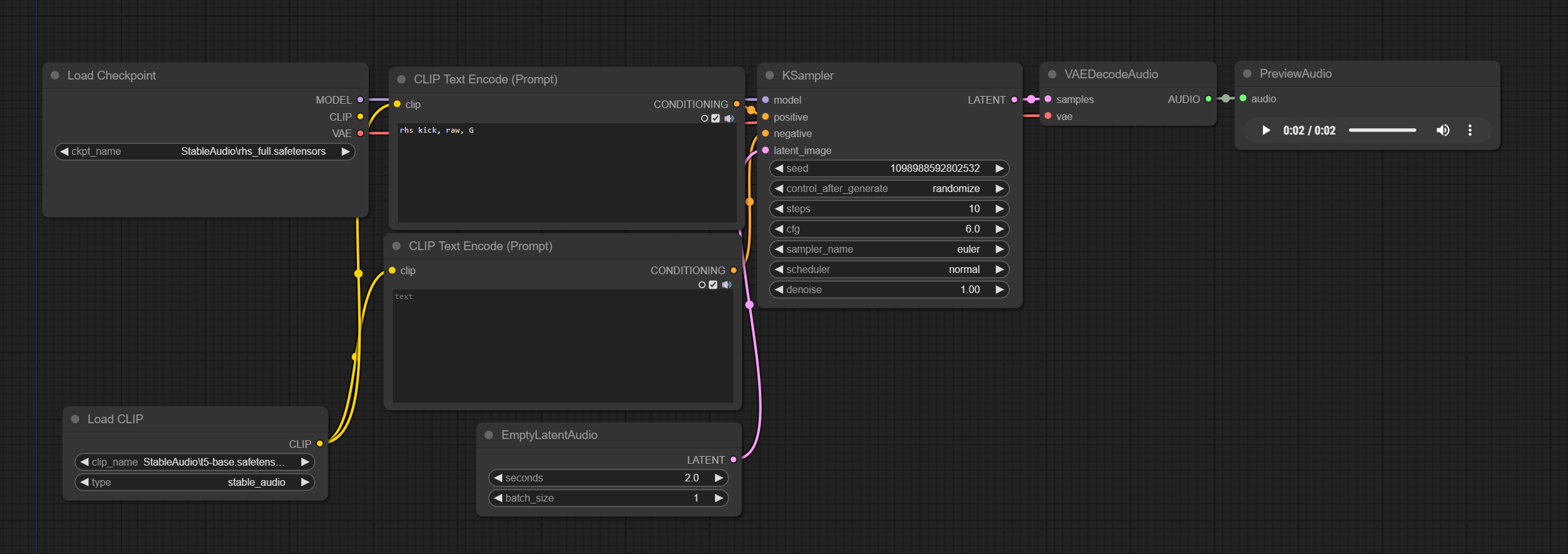
Task: Collapse the VAEDecodeAudio node via its title dot
Action: point(1052,75)
